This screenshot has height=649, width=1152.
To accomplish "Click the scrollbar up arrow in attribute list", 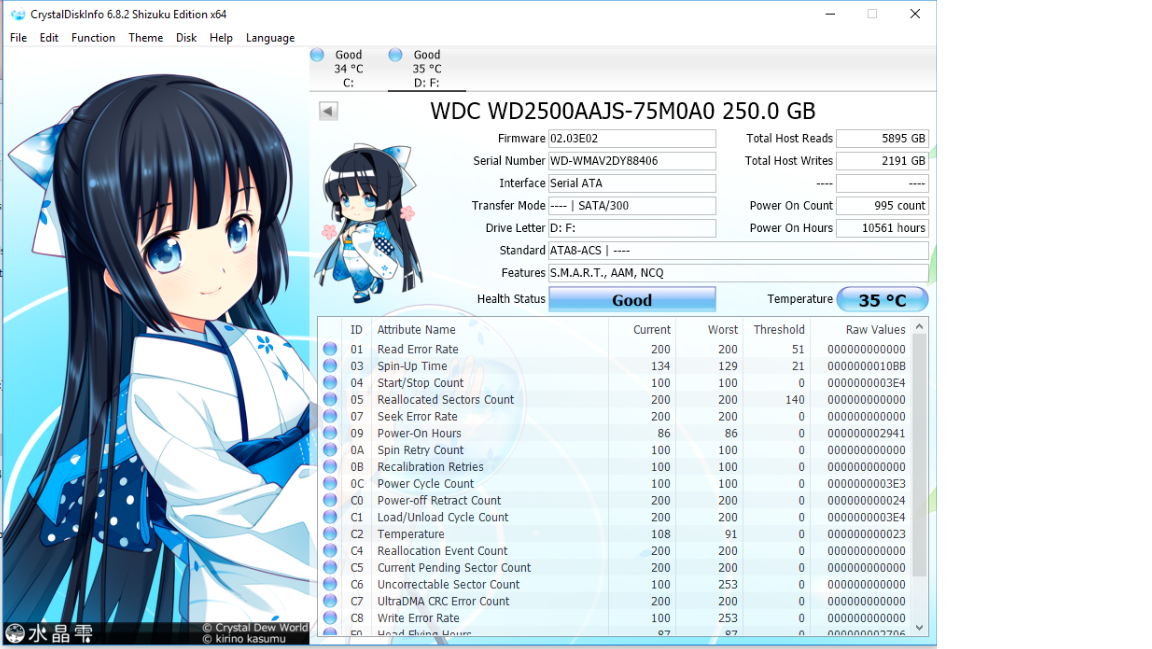I will (x=919, y=326).
